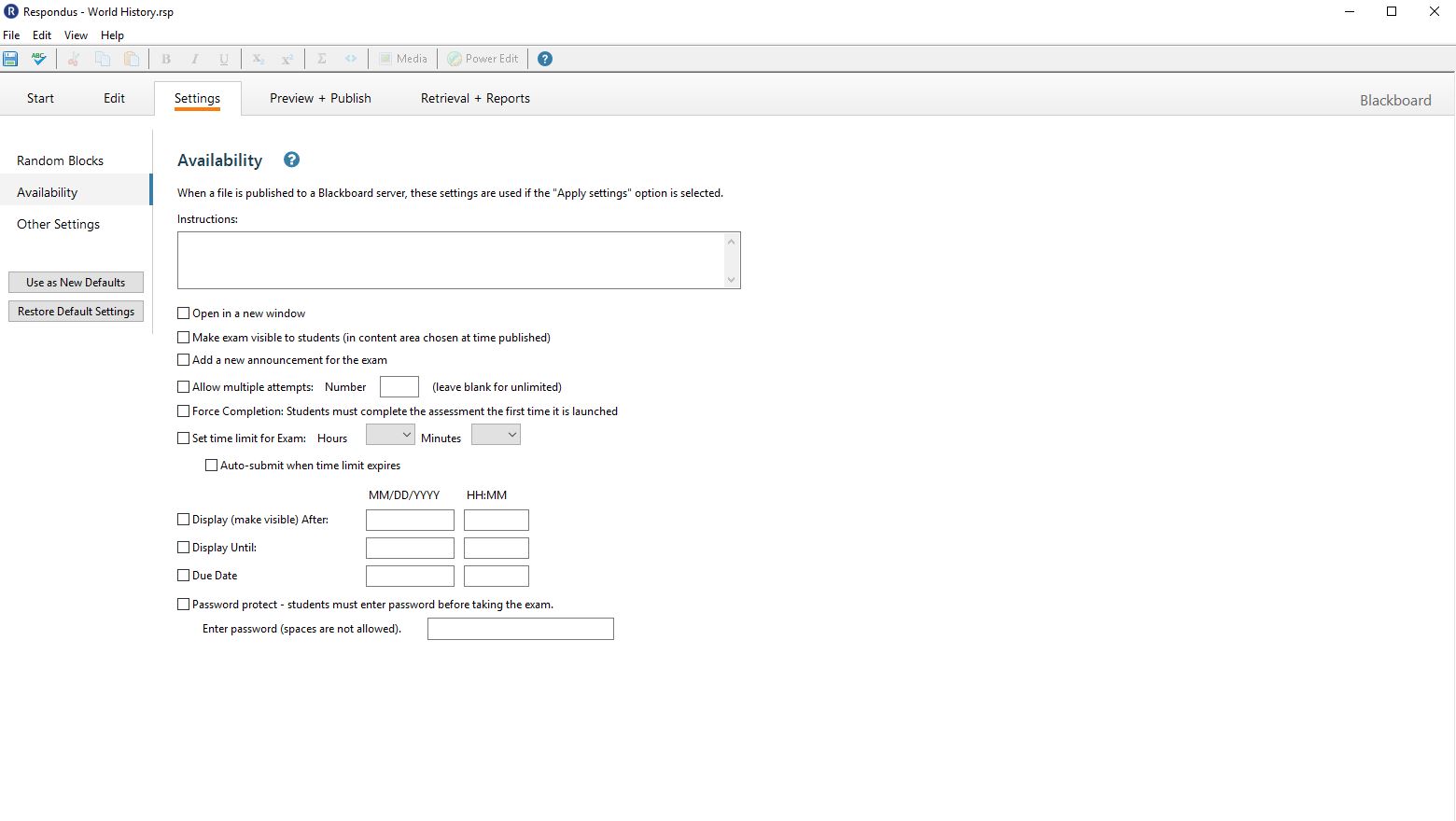Click the Equation editor sigma icon
Screen dimensions: 1456x821
[x=322, y=59]
